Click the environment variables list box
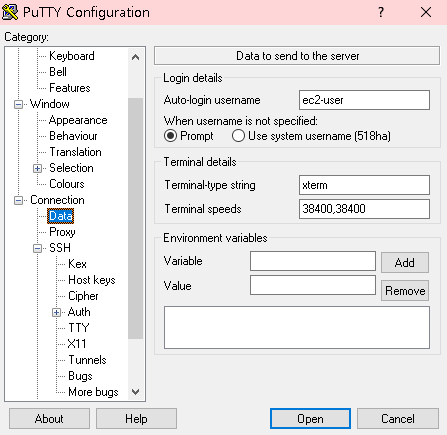Image resolution: width=447 pixels, height=435 pixels. tap(297, 328)
